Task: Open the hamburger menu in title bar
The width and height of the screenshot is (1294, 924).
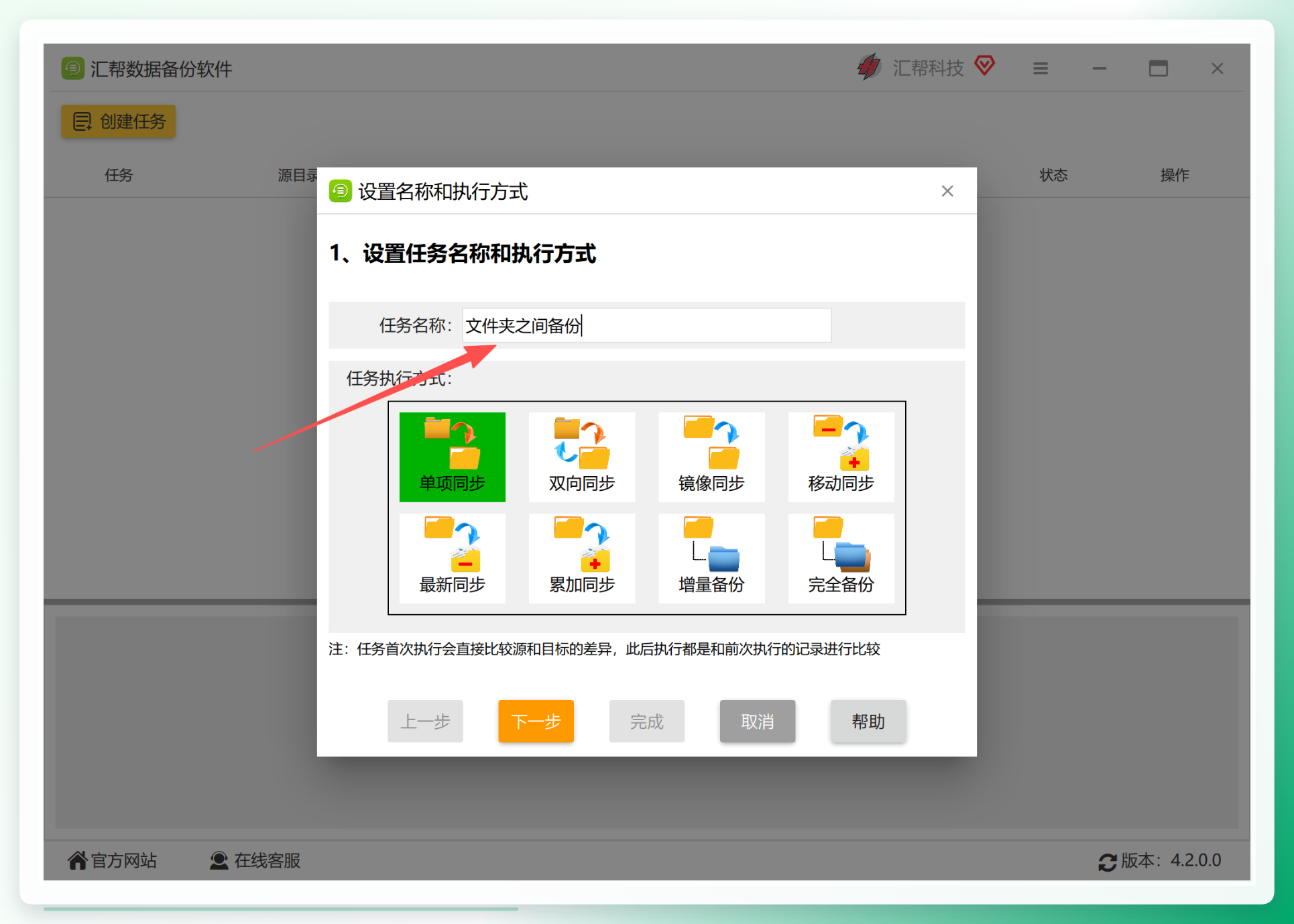Action: coord(1041,68)
